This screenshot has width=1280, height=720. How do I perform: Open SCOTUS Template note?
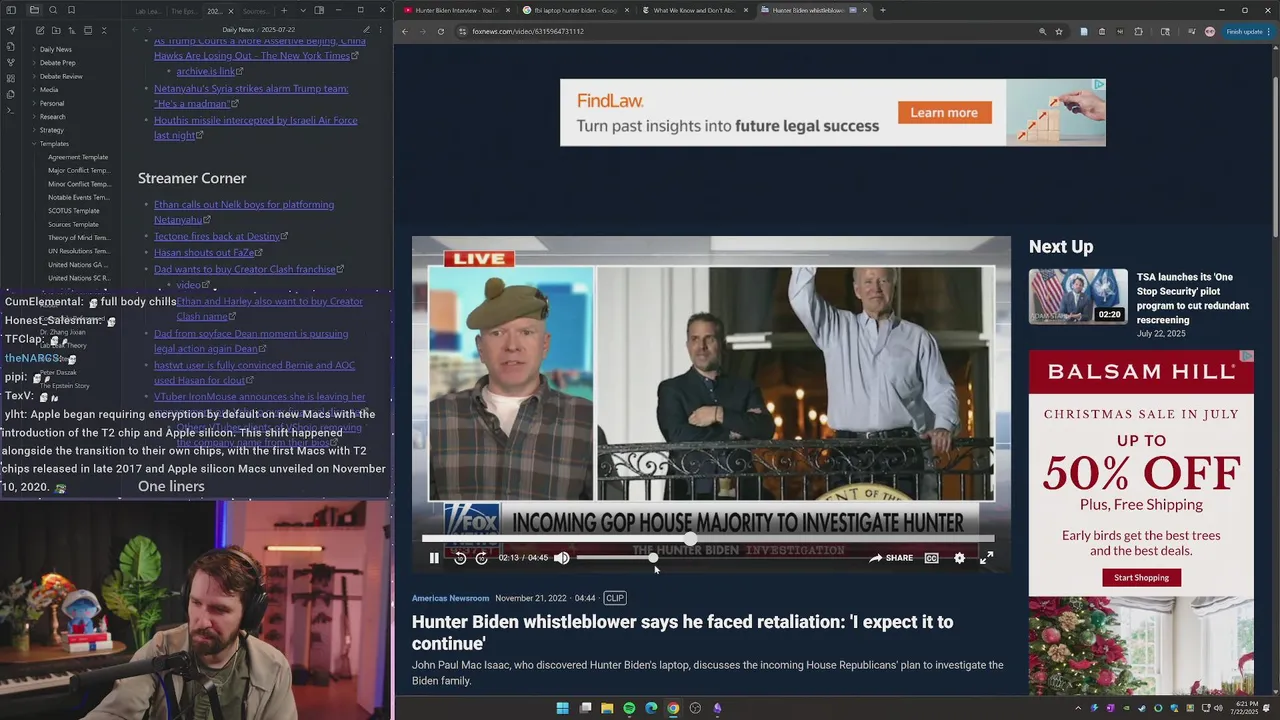[x=74, y=211]
